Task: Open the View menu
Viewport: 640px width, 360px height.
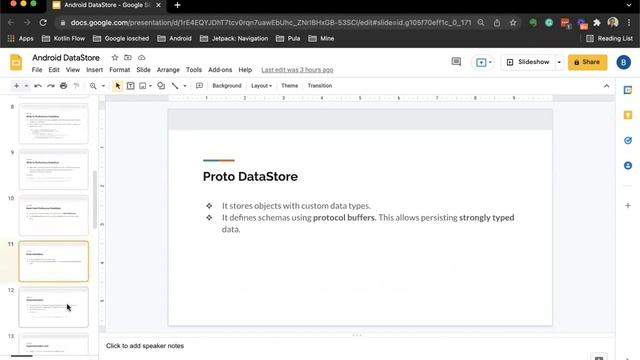Action: click(73, 70)
